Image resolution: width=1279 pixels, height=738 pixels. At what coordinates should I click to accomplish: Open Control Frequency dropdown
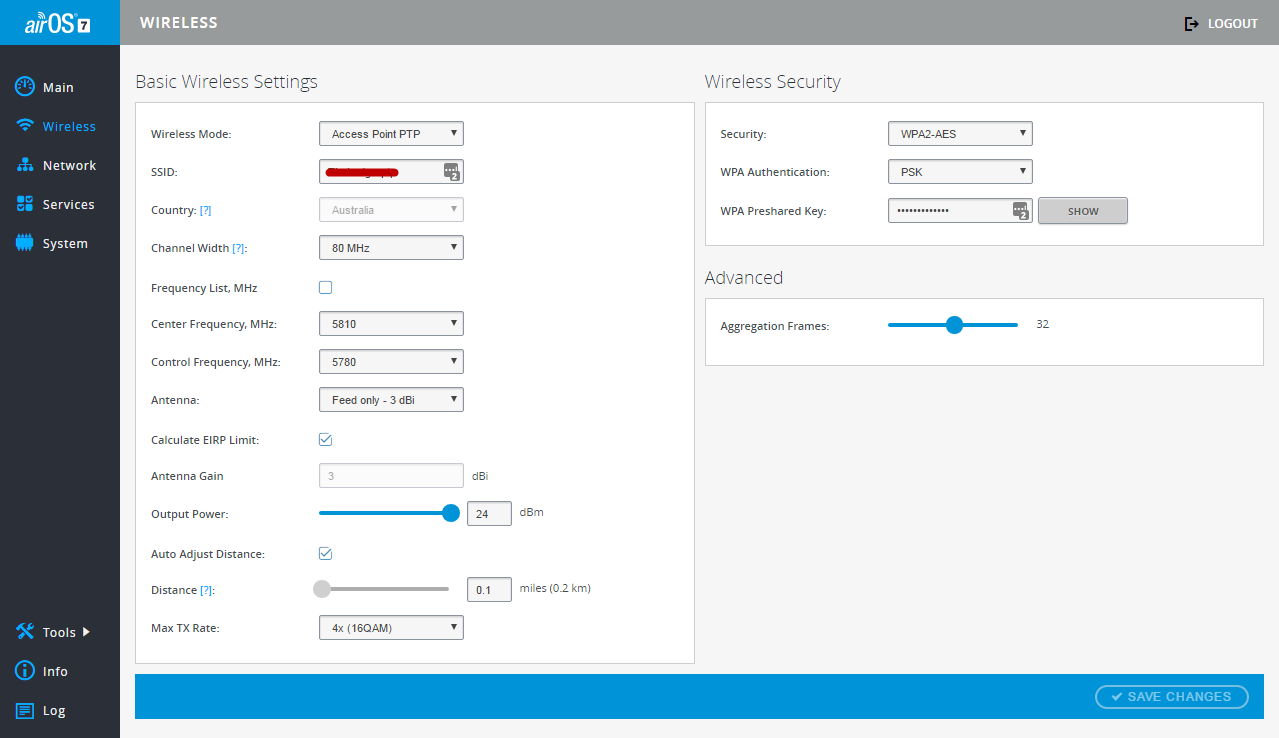coord(391,362)
